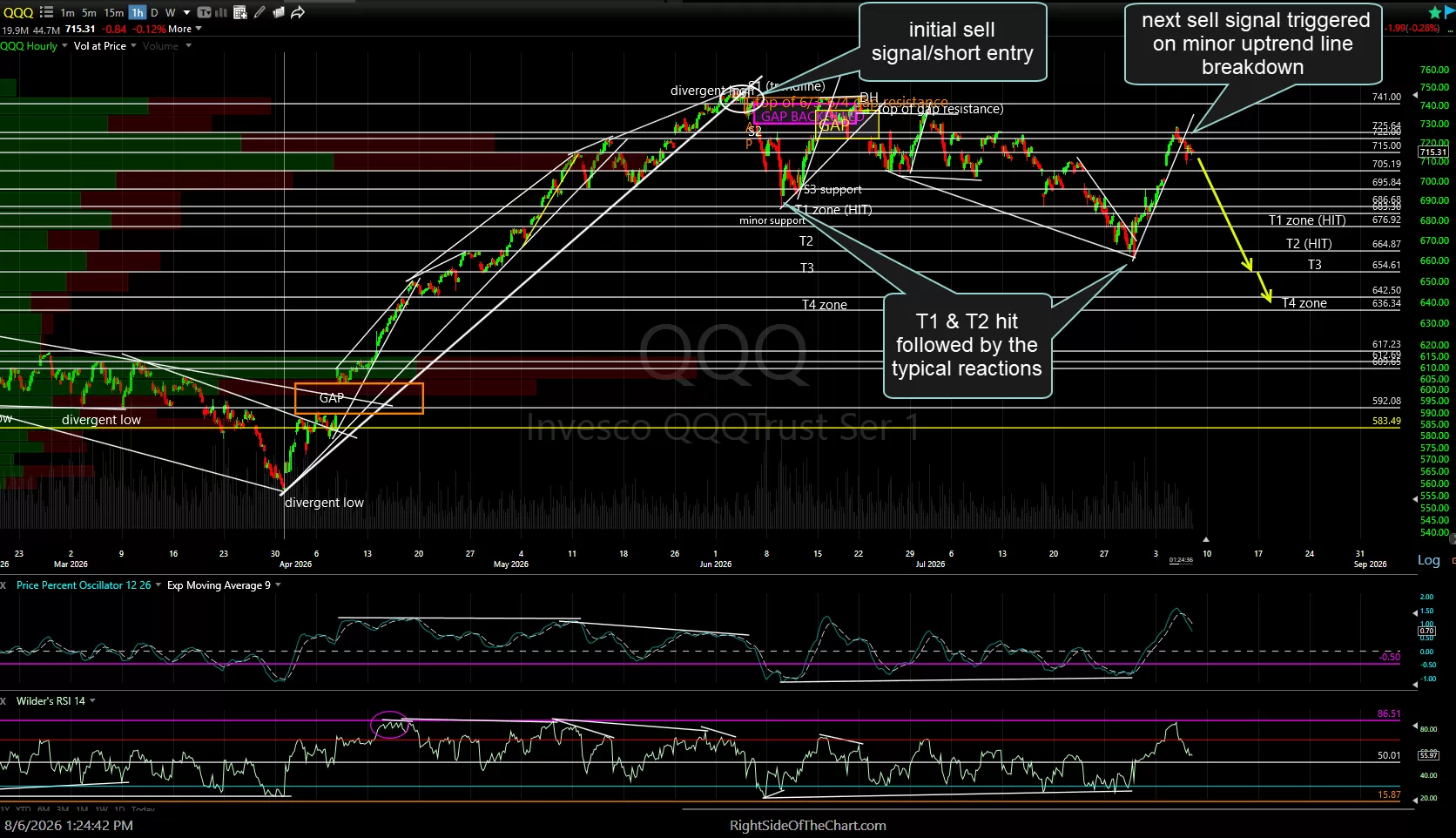Click the orange GAP box label
Screen dimensions: 1456x838
tap(331, 398)
